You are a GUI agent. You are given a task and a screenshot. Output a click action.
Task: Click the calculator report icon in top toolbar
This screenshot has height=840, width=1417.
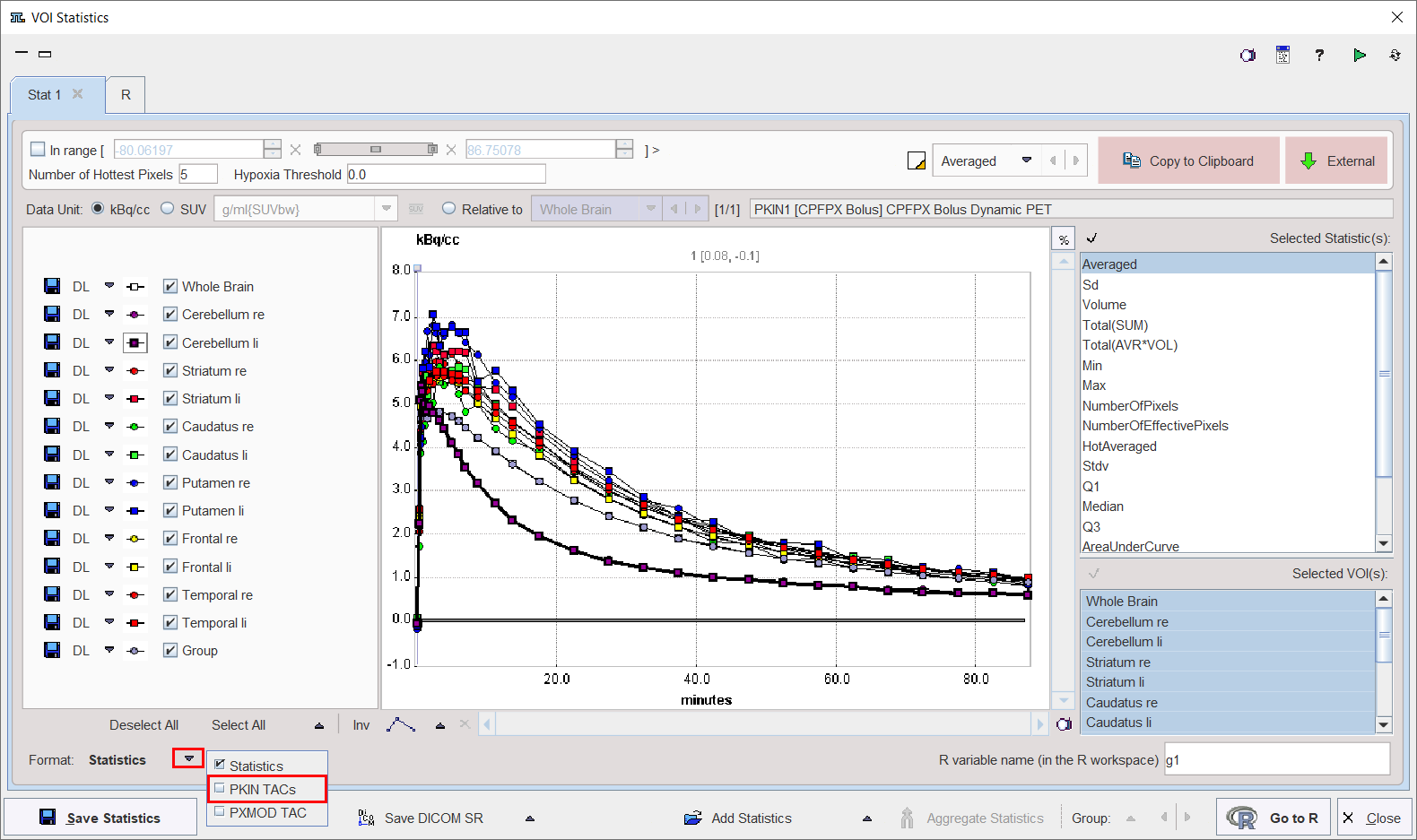pos(1283,56)
